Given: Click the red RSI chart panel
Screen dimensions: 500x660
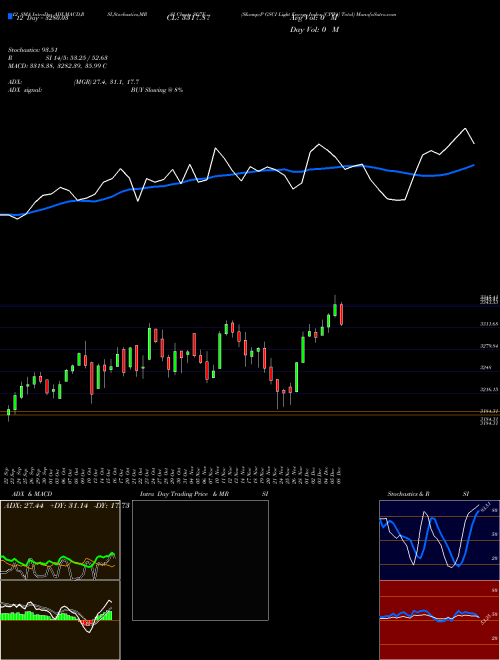Looking at the screenshot, I should coord(439,620).
